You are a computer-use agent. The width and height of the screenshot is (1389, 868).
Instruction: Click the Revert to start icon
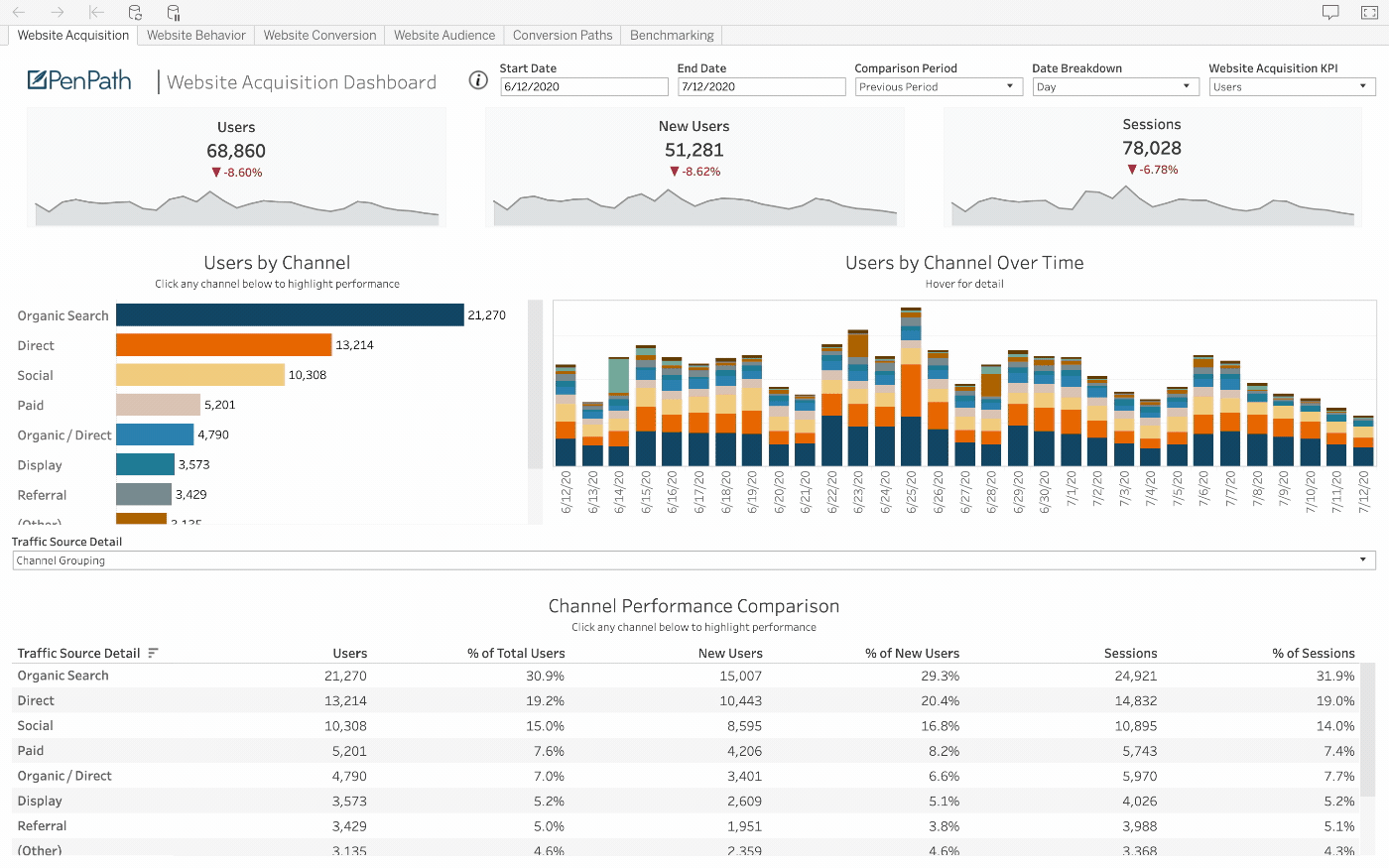pyautogui.click(x=96, y=12)
